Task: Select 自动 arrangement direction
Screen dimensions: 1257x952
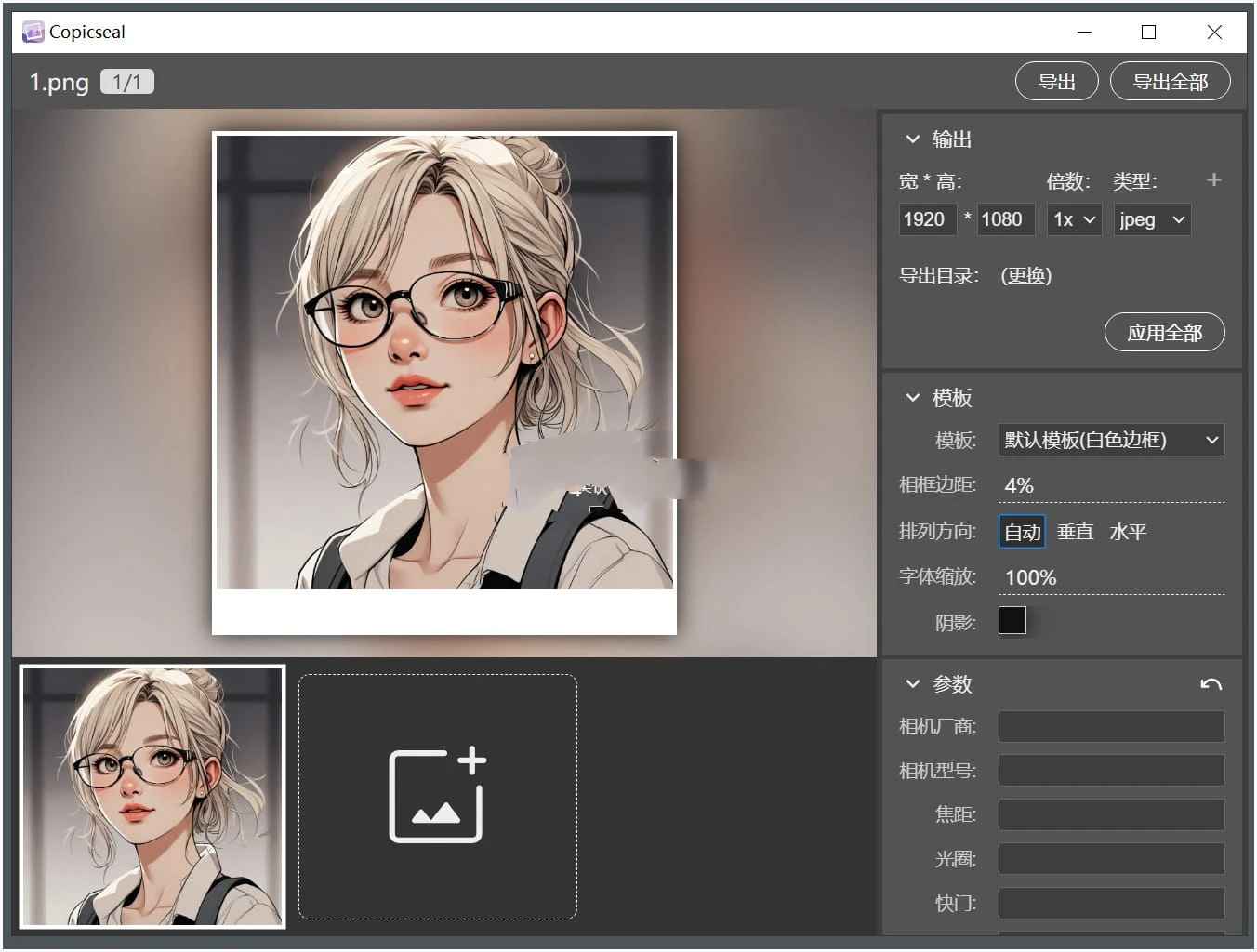Action: click(1021, 531)
